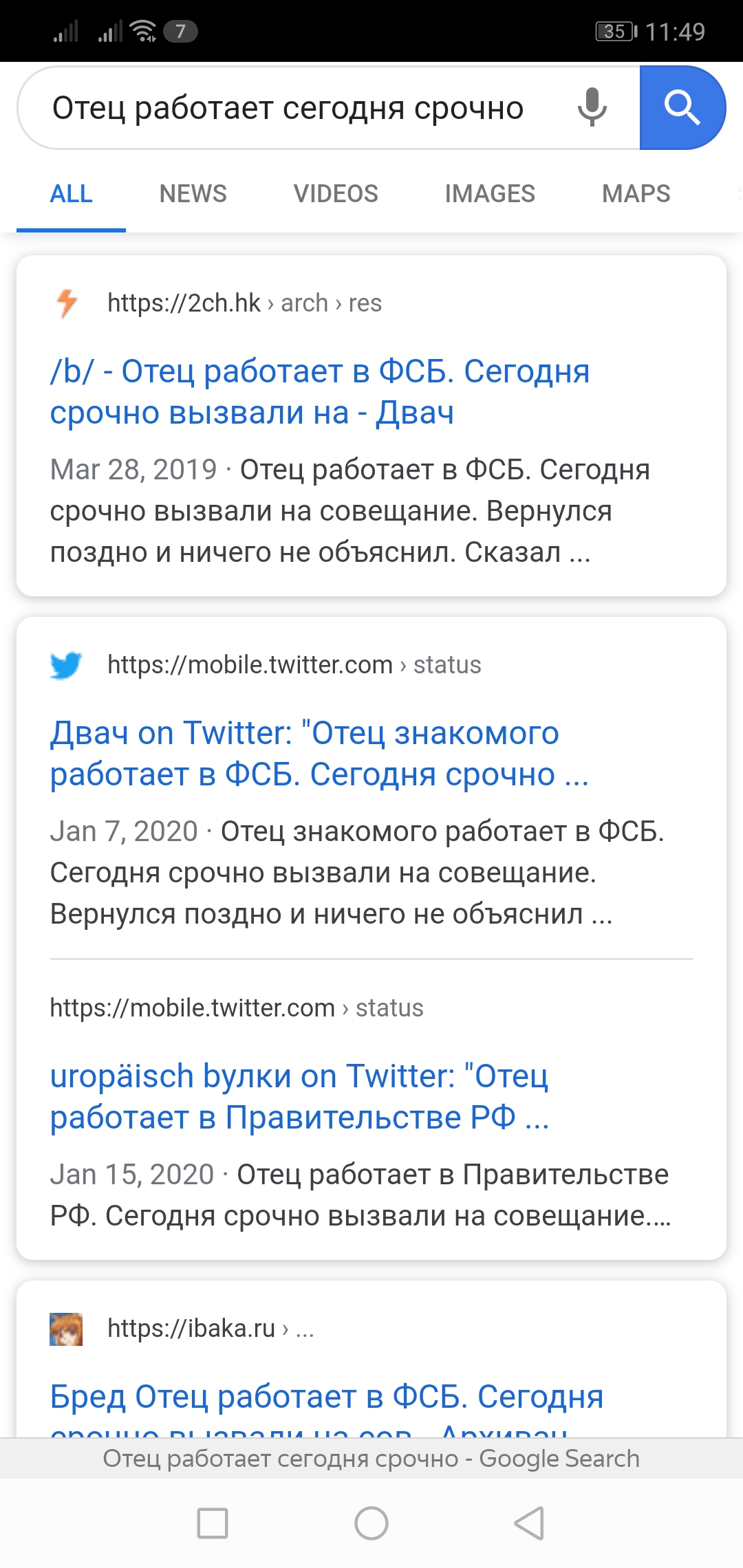Open "uropäisch булки on Twitter" result
This screenshot has width=743, height=1568.
click(x=299, y=1097)
